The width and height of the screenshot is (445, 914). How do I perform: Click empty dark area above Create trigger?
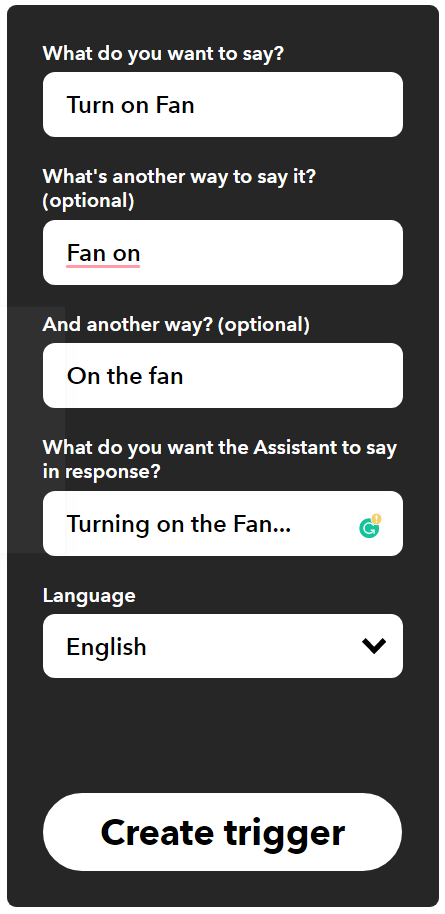(223, 736)
